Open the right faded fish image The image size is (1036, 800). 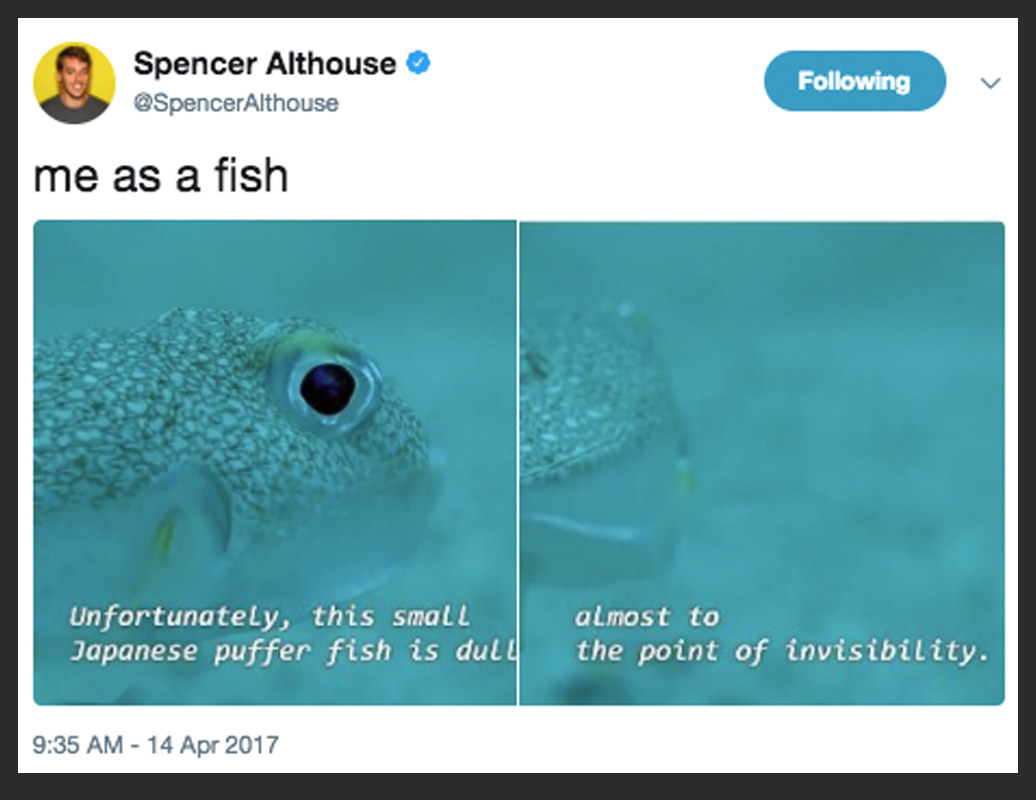click(x=762, y=462)
